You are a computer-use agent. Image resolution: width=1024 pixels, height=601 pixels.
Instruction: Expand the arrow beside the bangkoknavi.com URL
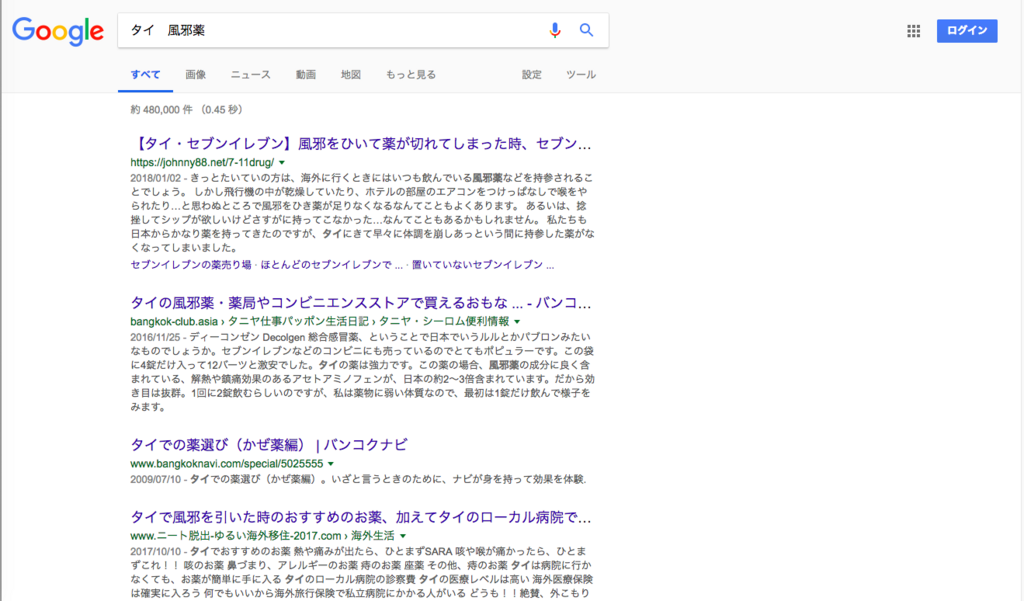click(x=331, y=464)
